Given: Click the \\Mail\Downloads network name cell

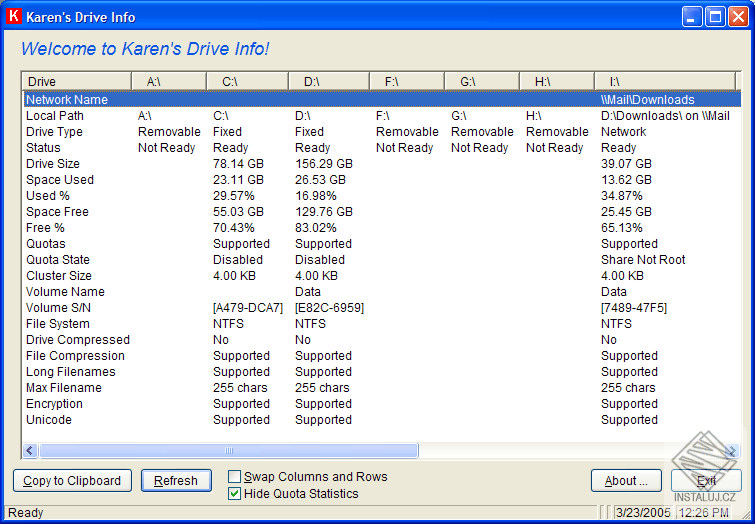Looking at the screenshot, I should [x=648, y=100].
